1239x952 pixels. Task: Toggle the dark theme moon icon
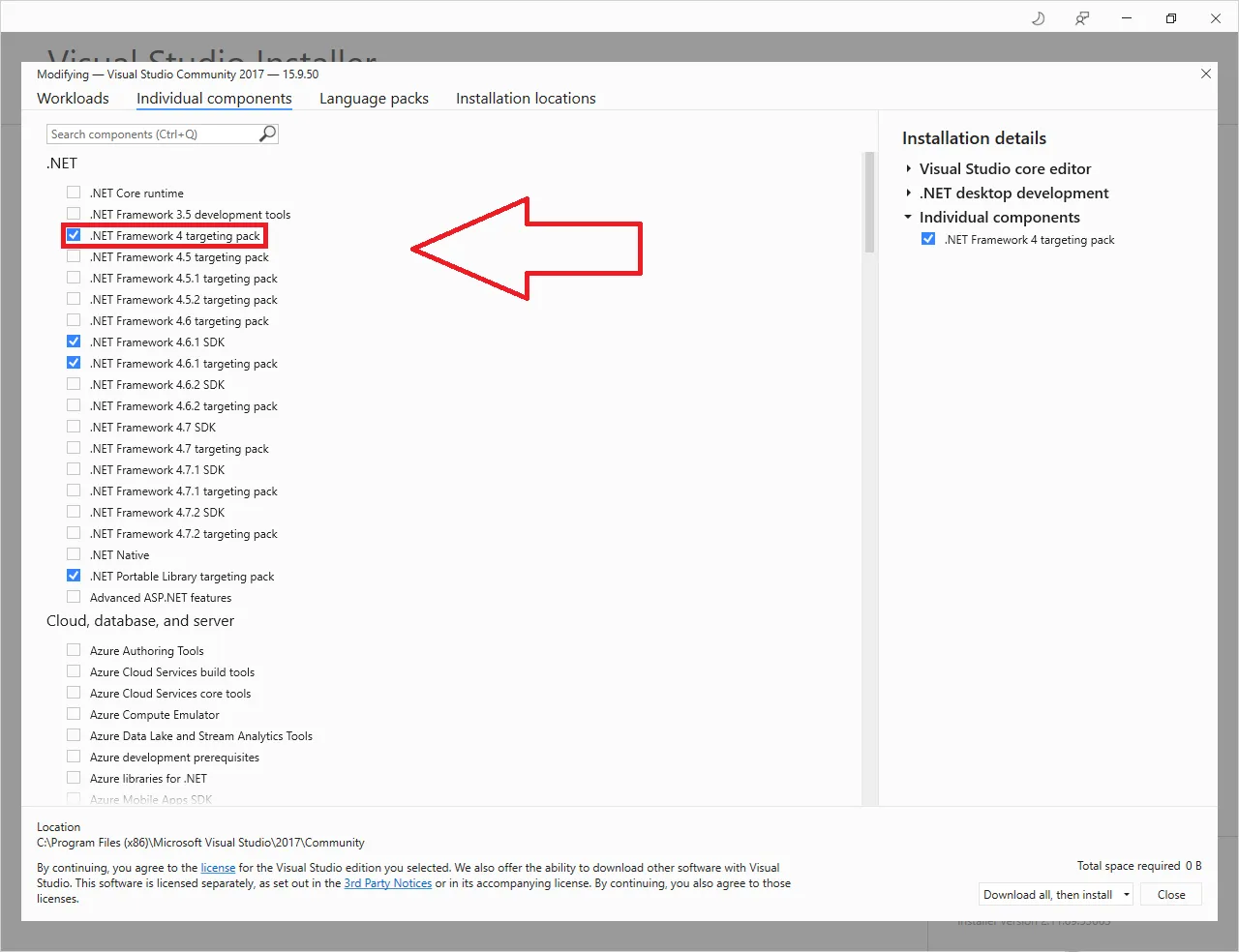(x=1039, y=18)
